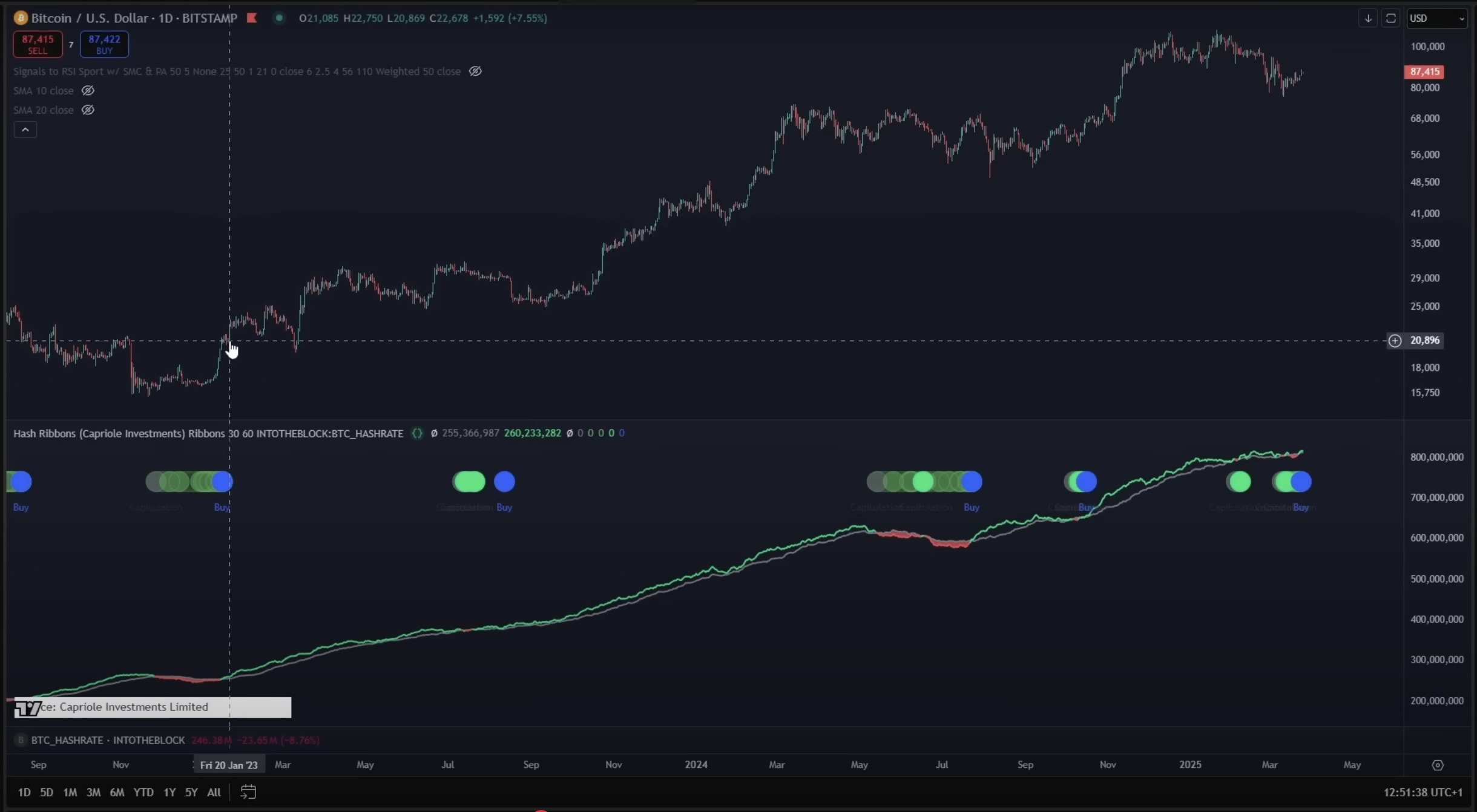Image resolution: width=1477 pixels, height=812 pixels.
Task: Toggle SMA 20 close visibility eye
Action: [88, 110]
